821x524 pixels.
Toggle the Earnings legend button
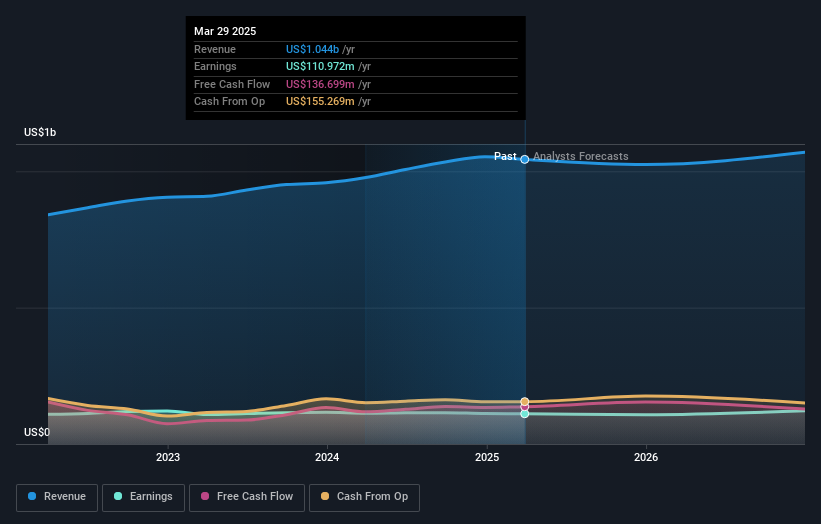143,497
